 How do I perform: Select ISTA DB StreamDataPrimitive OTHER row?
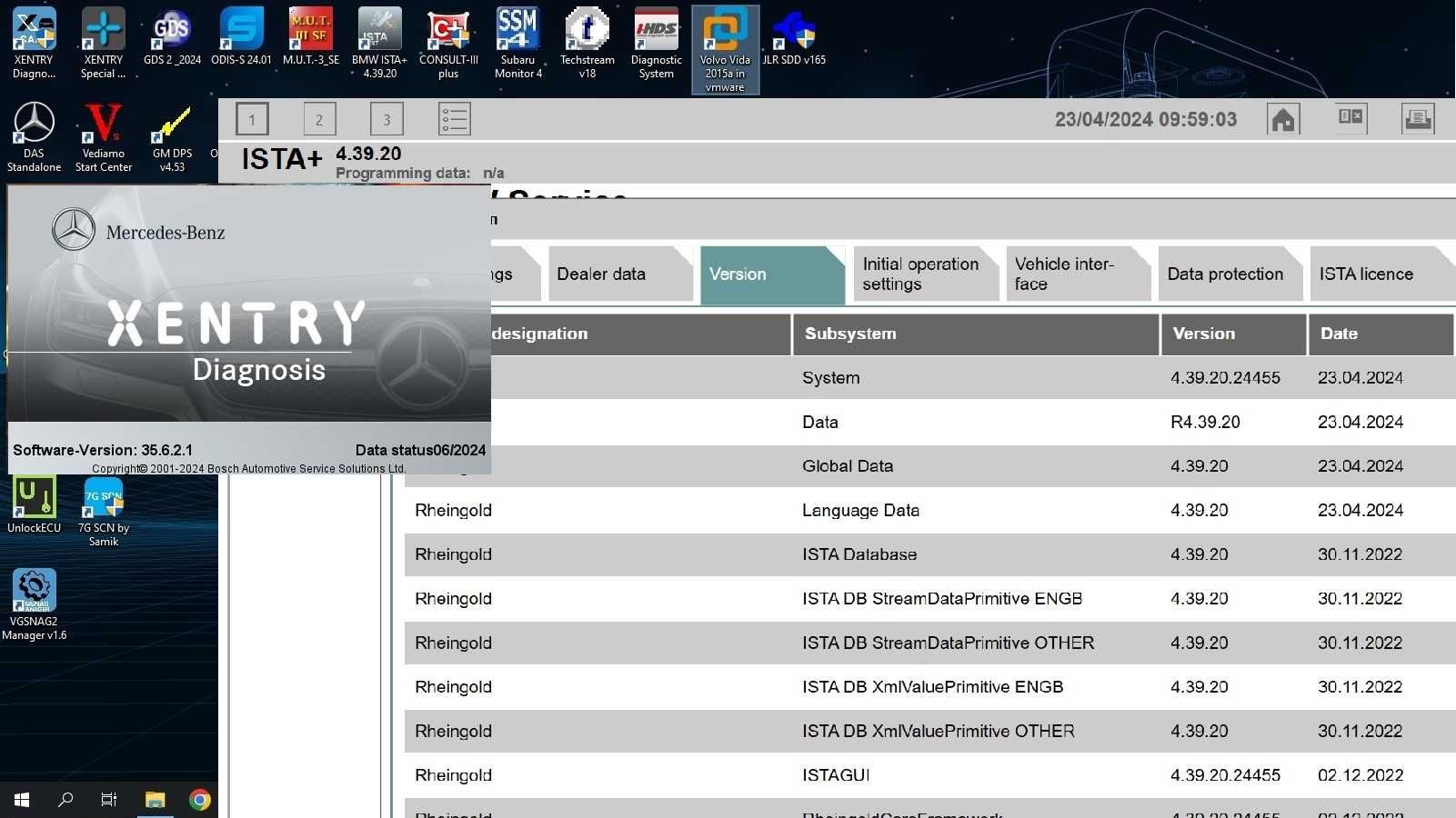929,643
